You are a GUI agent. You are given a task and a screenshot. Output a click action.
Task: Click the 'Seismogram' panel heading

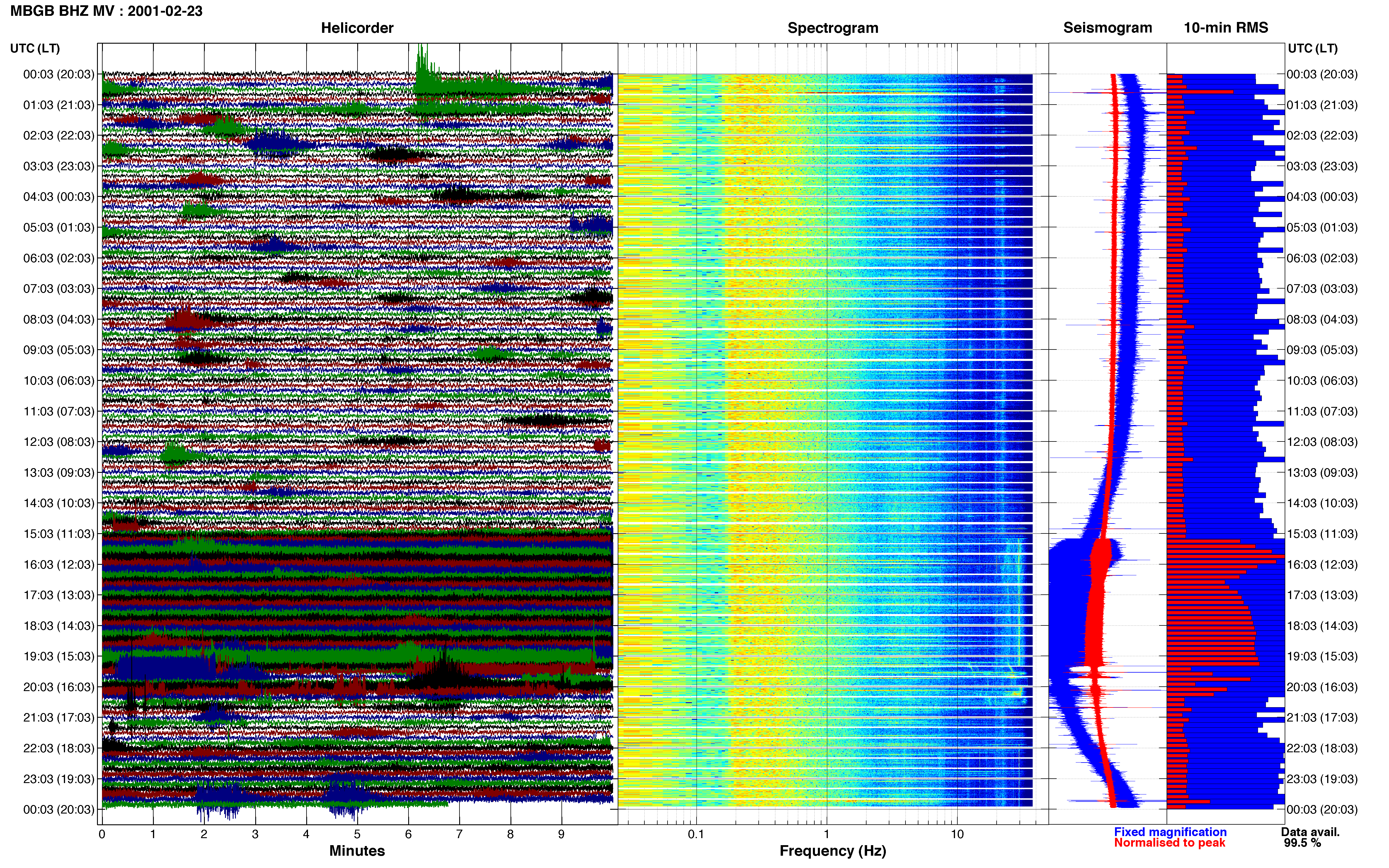(x=1107, y=28)
